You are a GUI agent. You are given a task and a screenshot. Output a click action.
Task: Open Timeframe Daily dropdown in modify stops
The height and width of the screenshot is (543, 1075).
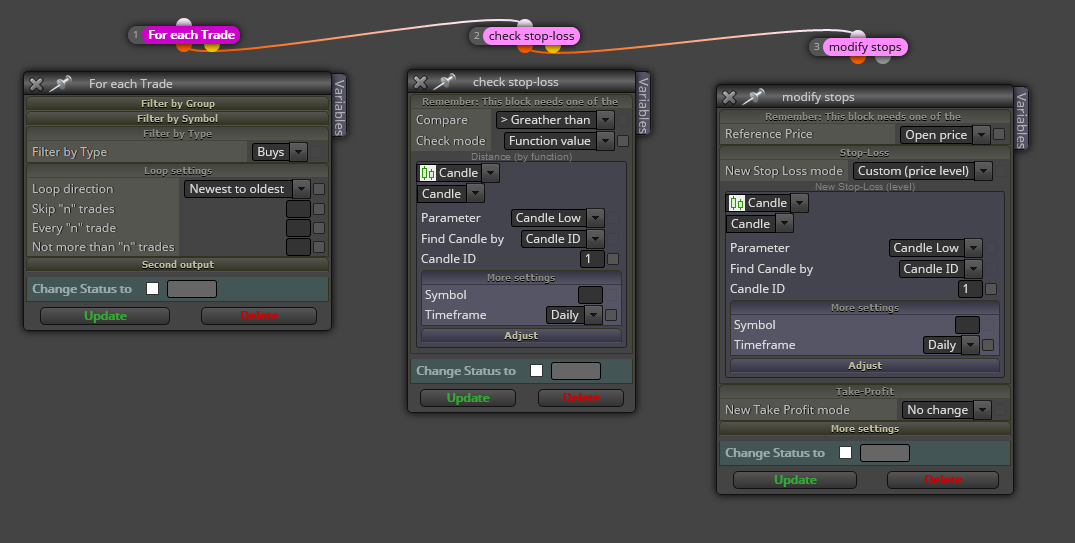click(x=951, y=346)
